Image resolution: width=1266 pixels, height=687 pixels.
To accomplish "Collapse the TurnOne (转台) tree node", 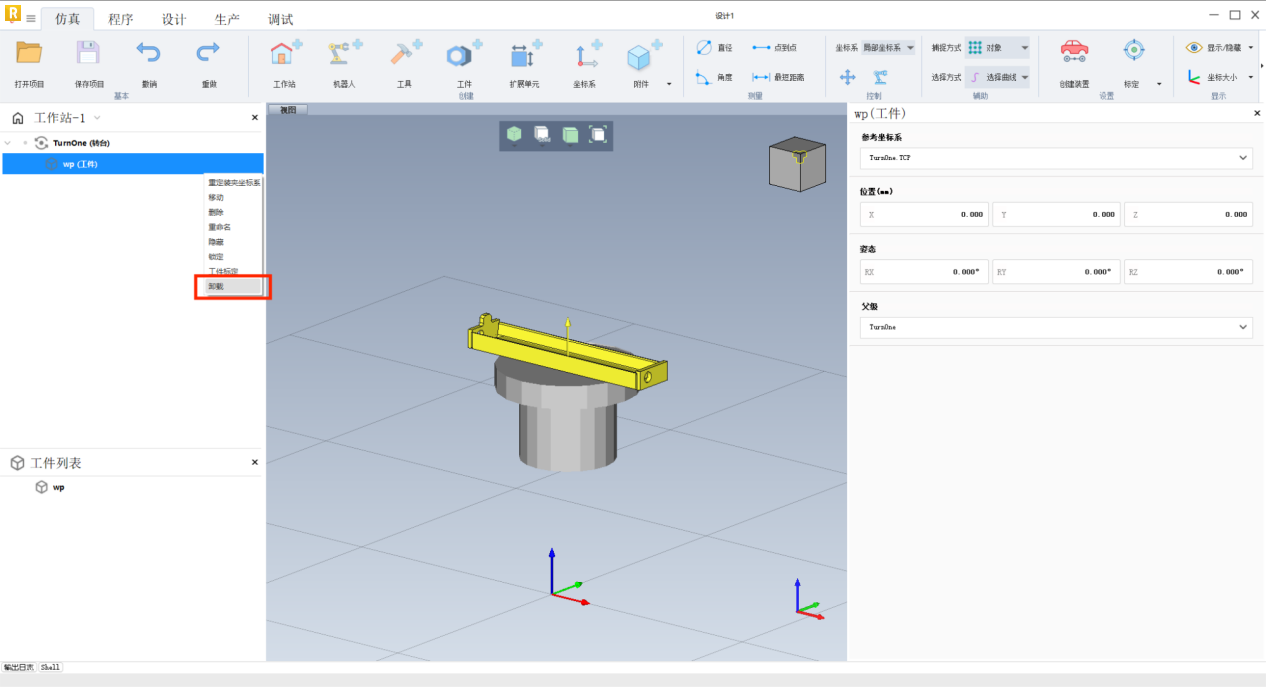I will coord(9,143).
